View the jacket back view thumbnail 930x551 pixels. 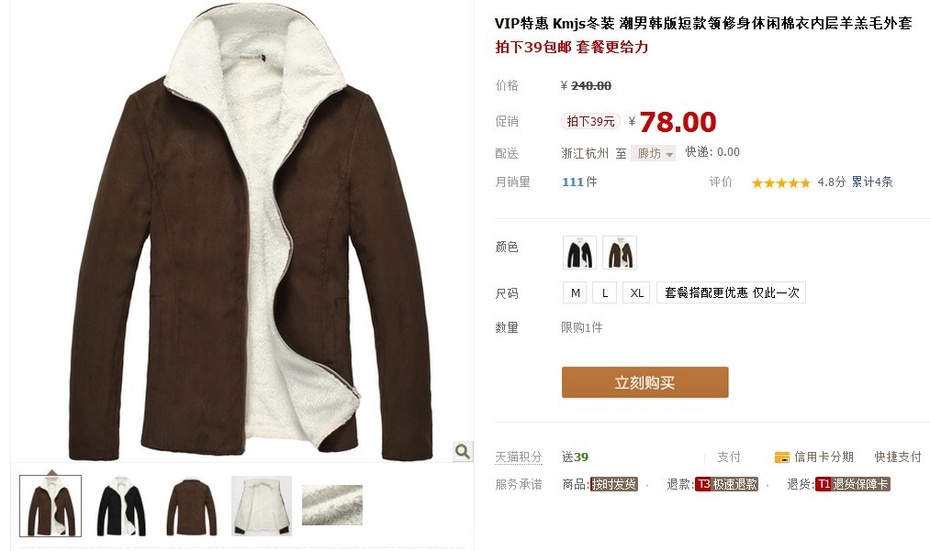tap(191, 506)
